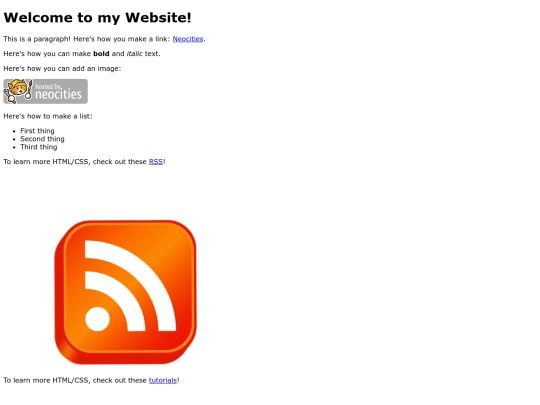Click the hosted by neocities badge

(45, 91)
